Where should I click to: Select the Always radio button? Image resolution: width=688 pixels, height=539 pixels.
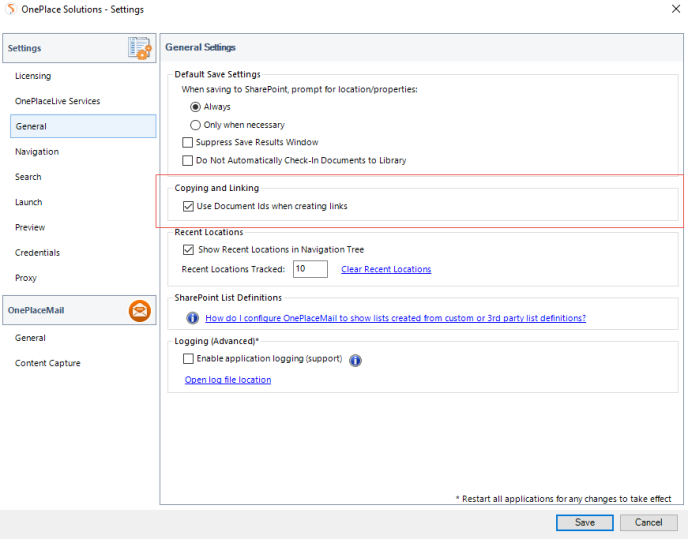[x=196, y=107]
